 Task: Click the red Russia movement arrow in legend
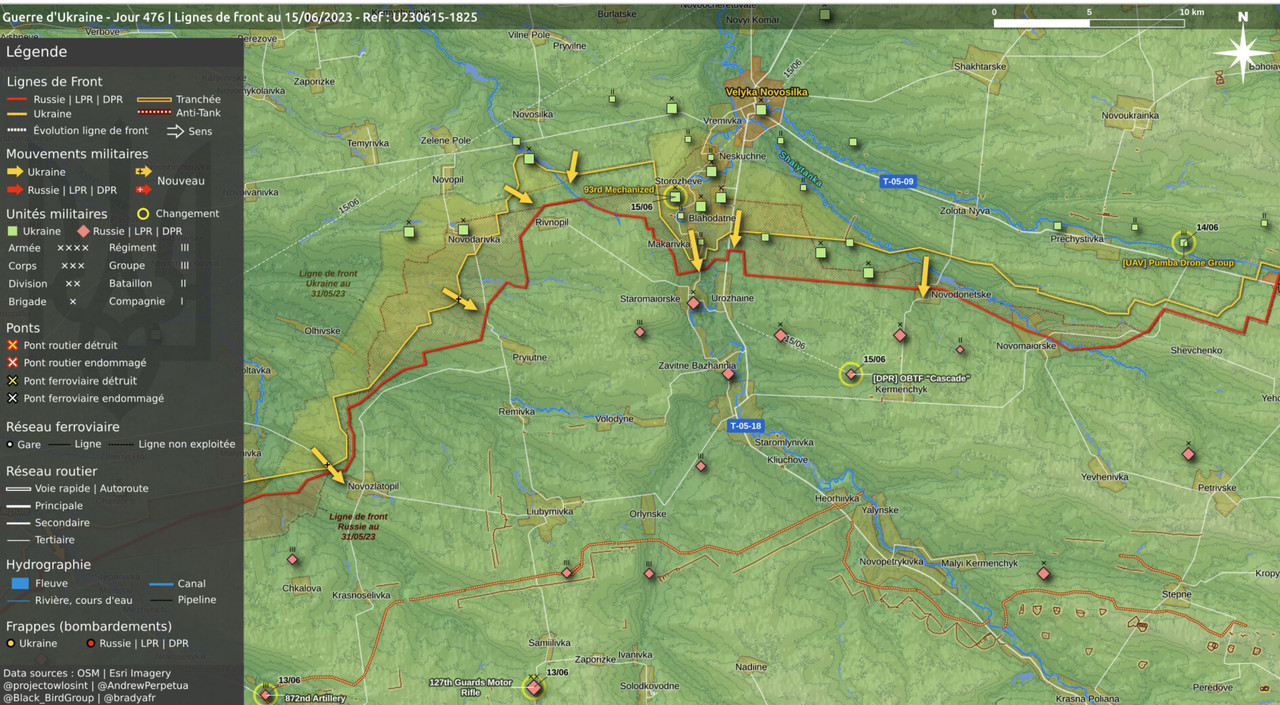click(x=15, y=190)
